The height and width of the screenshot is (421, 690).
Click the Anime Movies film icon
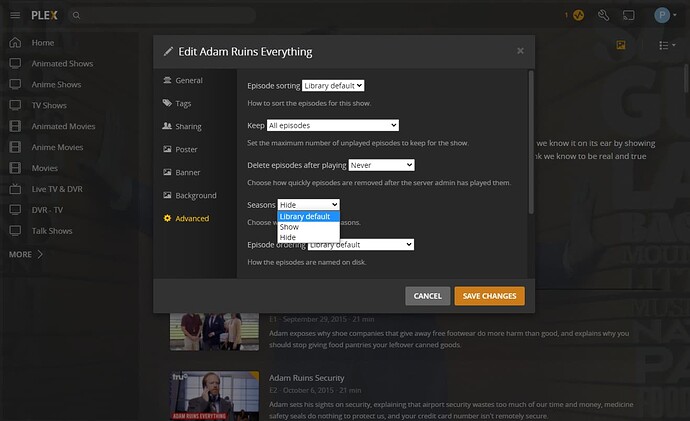(x=15, y=147)
